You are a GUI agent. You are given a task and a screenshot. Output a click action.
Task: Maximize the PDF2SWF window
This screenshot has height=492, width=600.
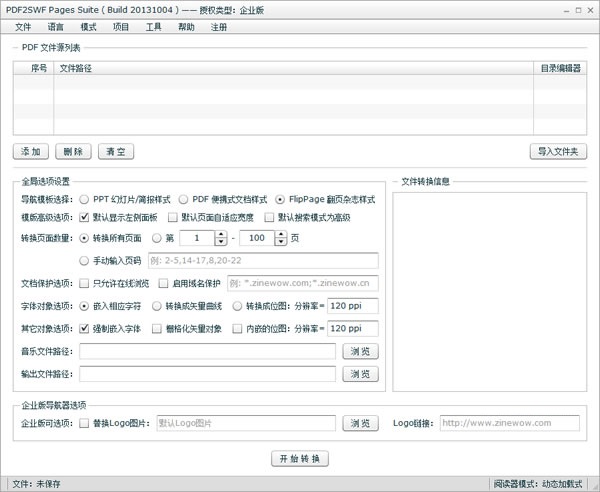(x=578, y=10)
